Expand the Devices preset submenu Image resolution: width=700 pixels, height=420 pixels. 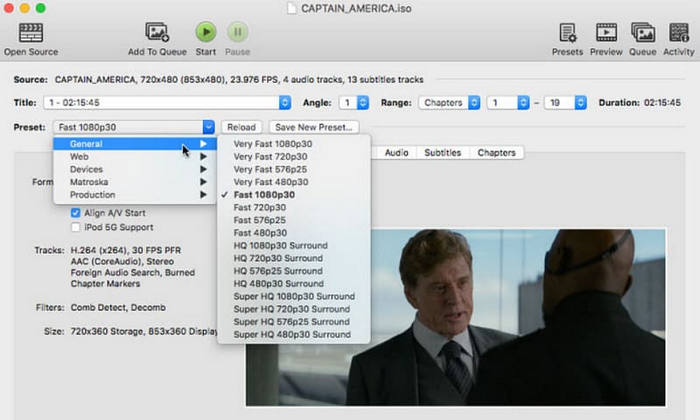135,169
